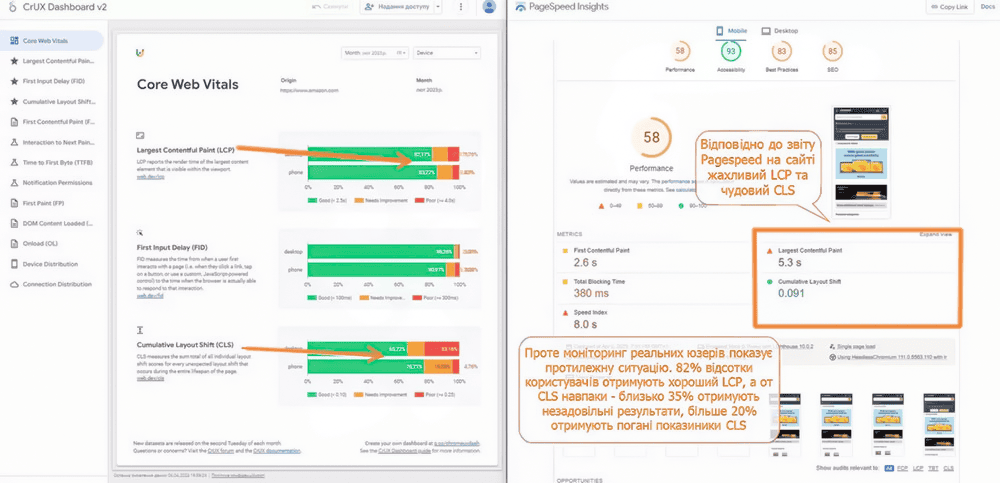Expand the share access dropdown arrow
This screenshot has width=1000, height=483.
click(438, 7)
